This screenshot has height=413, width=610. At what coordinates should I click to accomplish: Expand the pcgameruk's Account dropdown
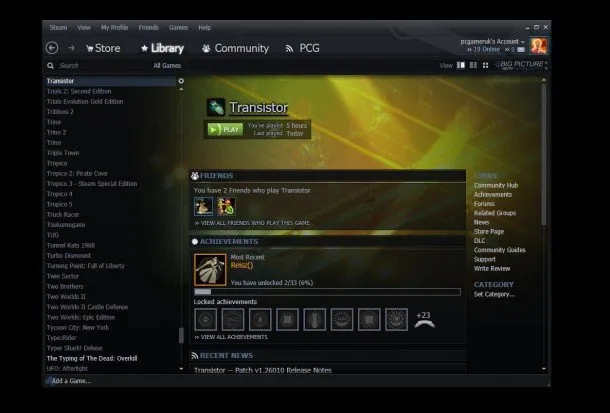tap(493, 41)
